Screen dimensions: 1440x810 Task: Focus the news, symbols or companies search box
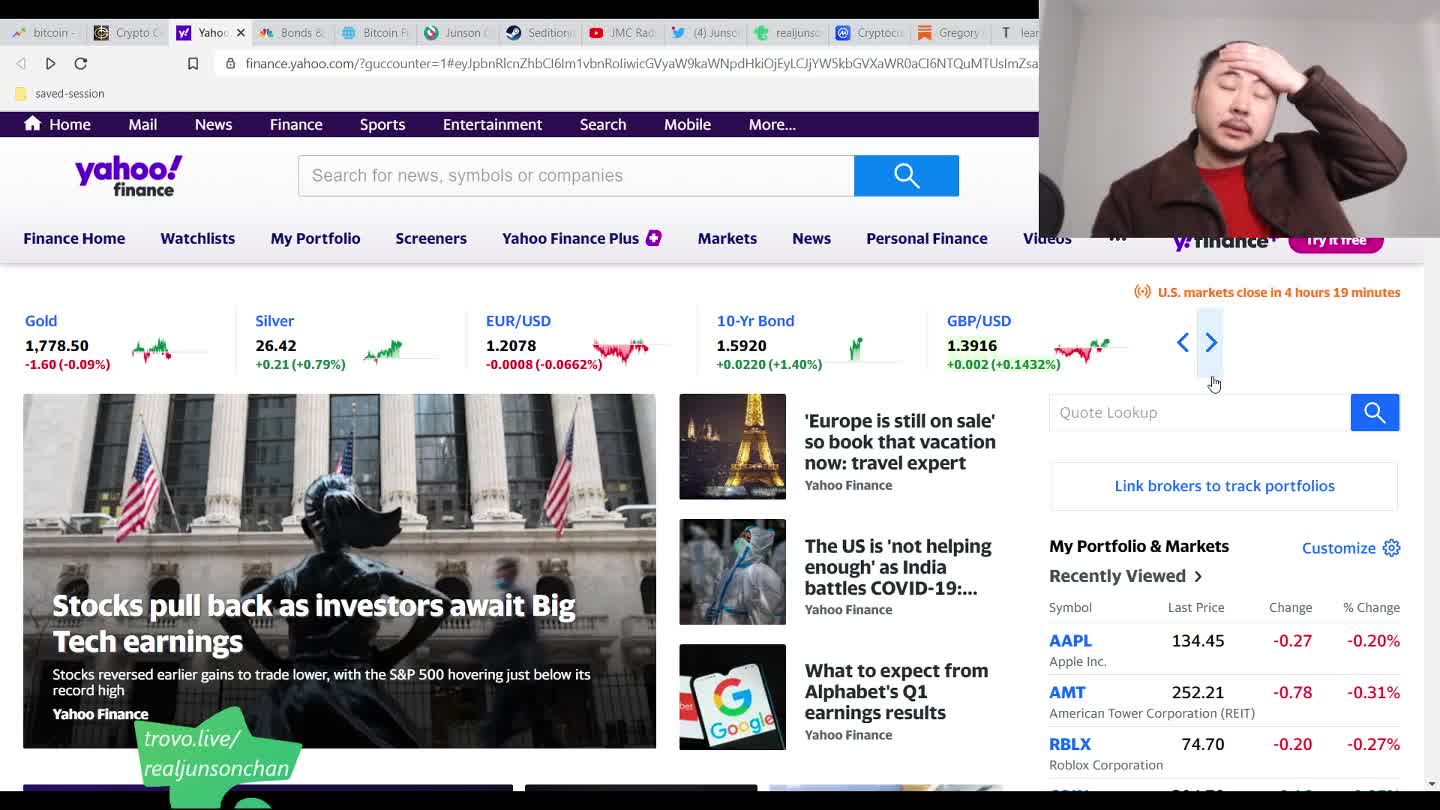pyautogui.click(x=576, y=176)
